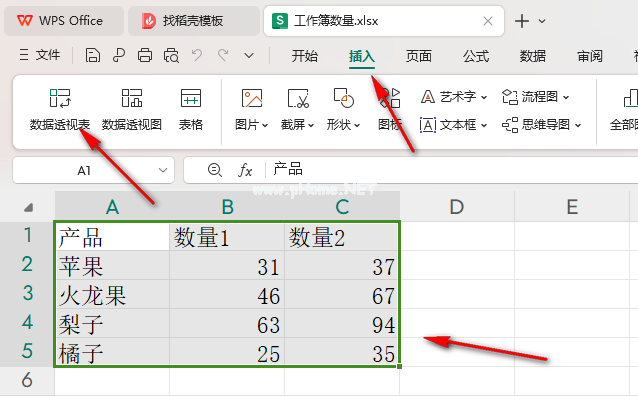Click the Save icon in quick toolbar
Screen dimensions: 638x396
[x=92, y=55]
